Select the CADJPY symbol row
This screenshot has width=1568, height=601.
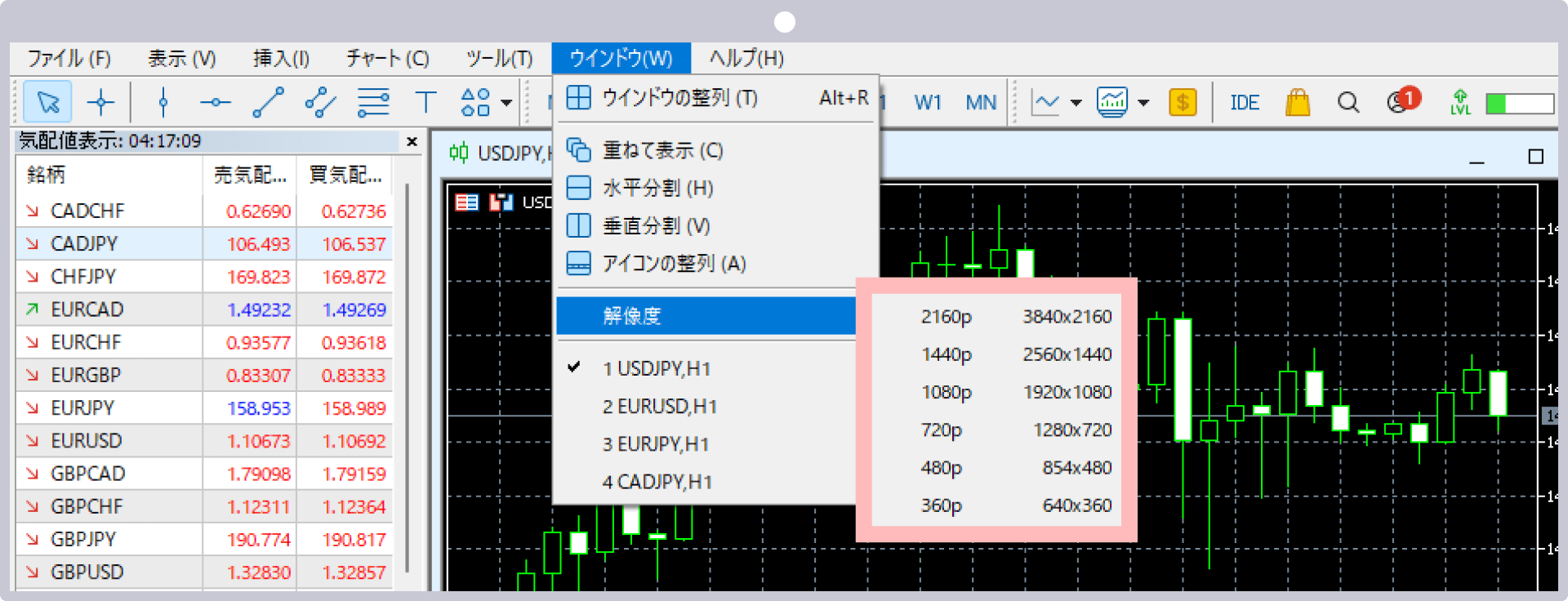point(205,243)
